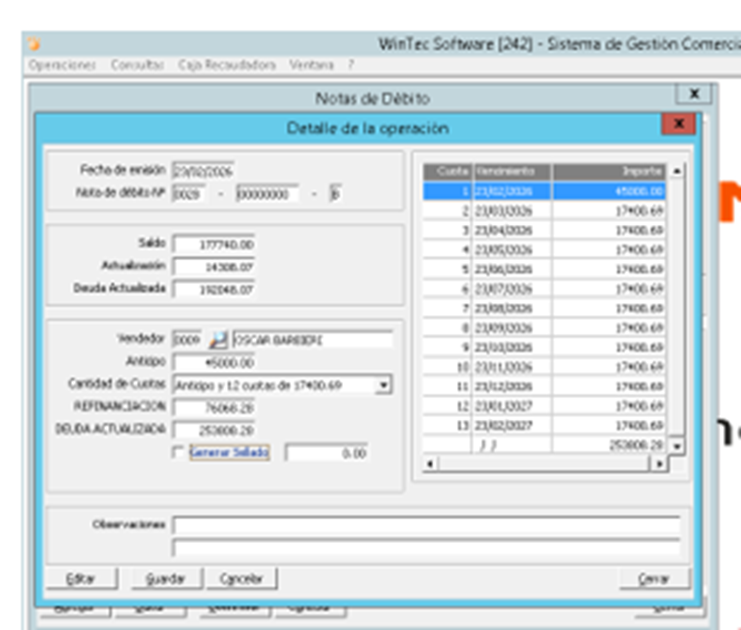Close the Notas de Débito window
This screenshot has height=630, width=741.
pos(694,94)
